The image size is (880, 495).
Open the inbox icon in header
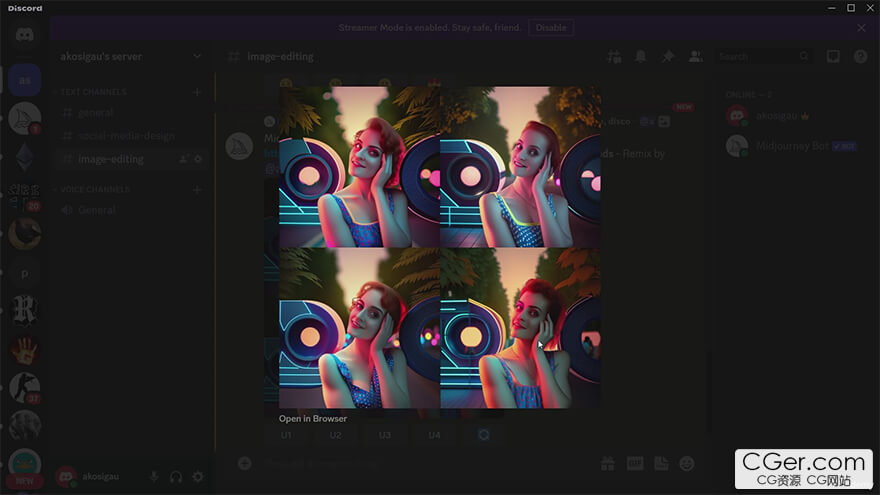[833, 56]
